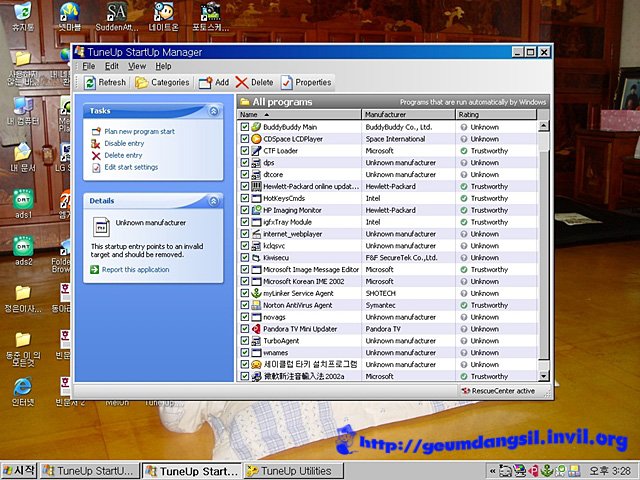640x480 pixels.
Task: Click the Pandora TV Mini Updater icon
Action: [x=256, y=329]
